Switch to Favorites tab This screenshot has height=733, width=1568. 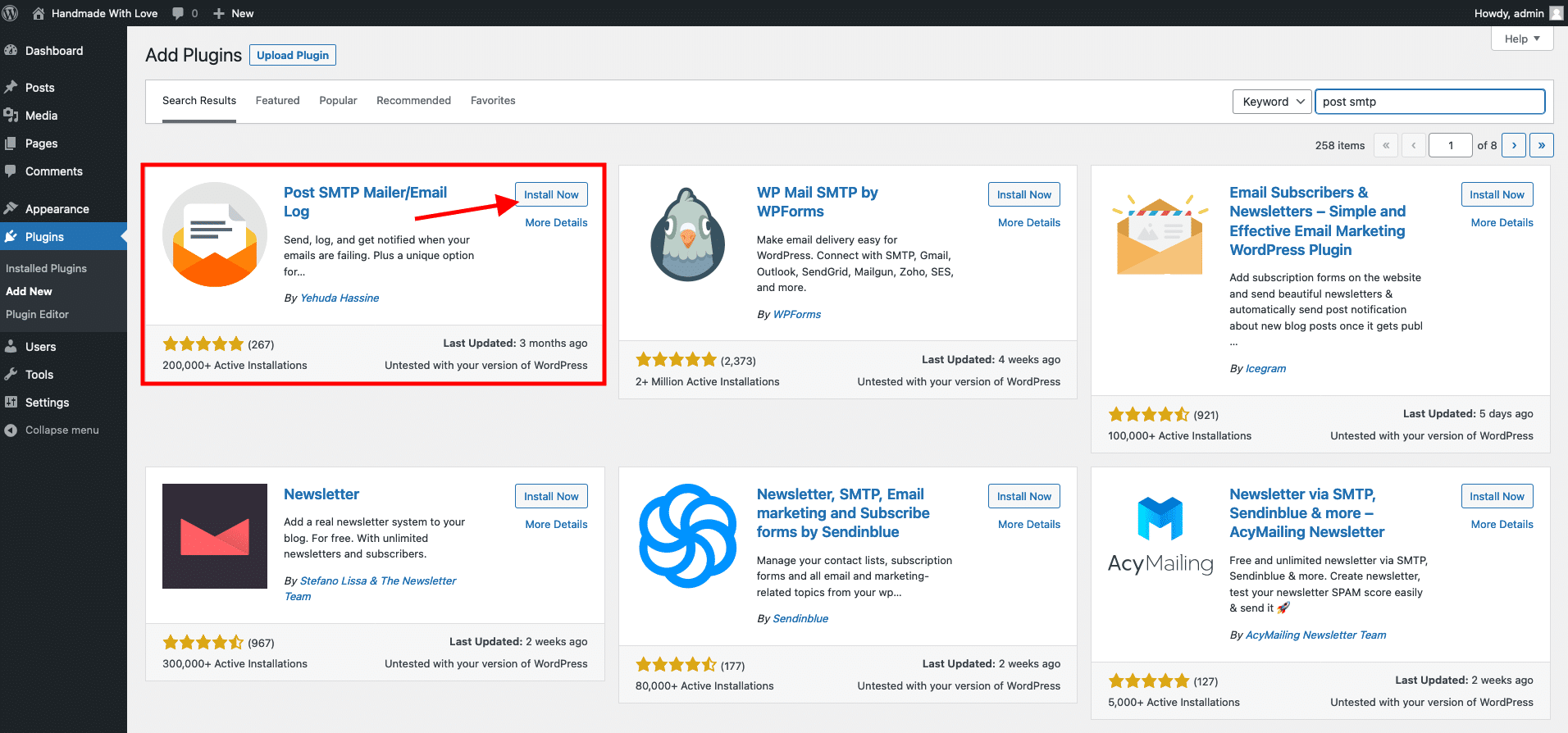point(493,101)
